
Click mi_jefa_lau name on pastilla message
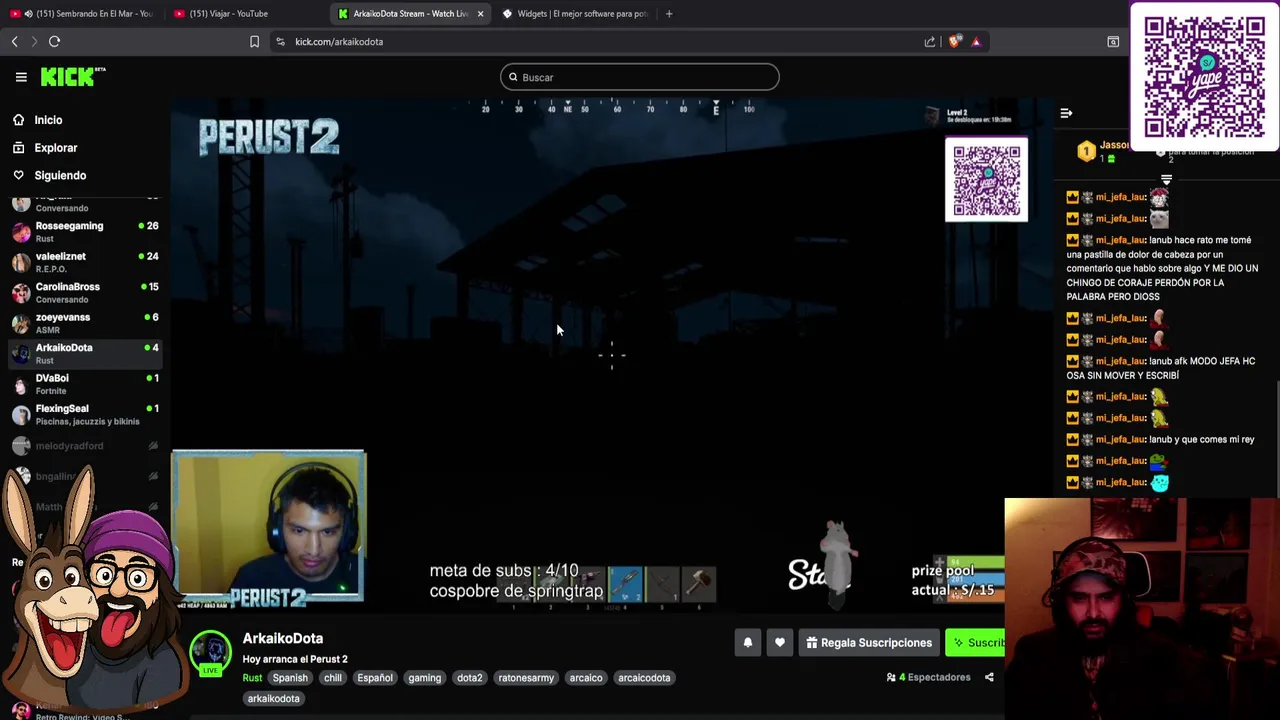point(1120,240)
